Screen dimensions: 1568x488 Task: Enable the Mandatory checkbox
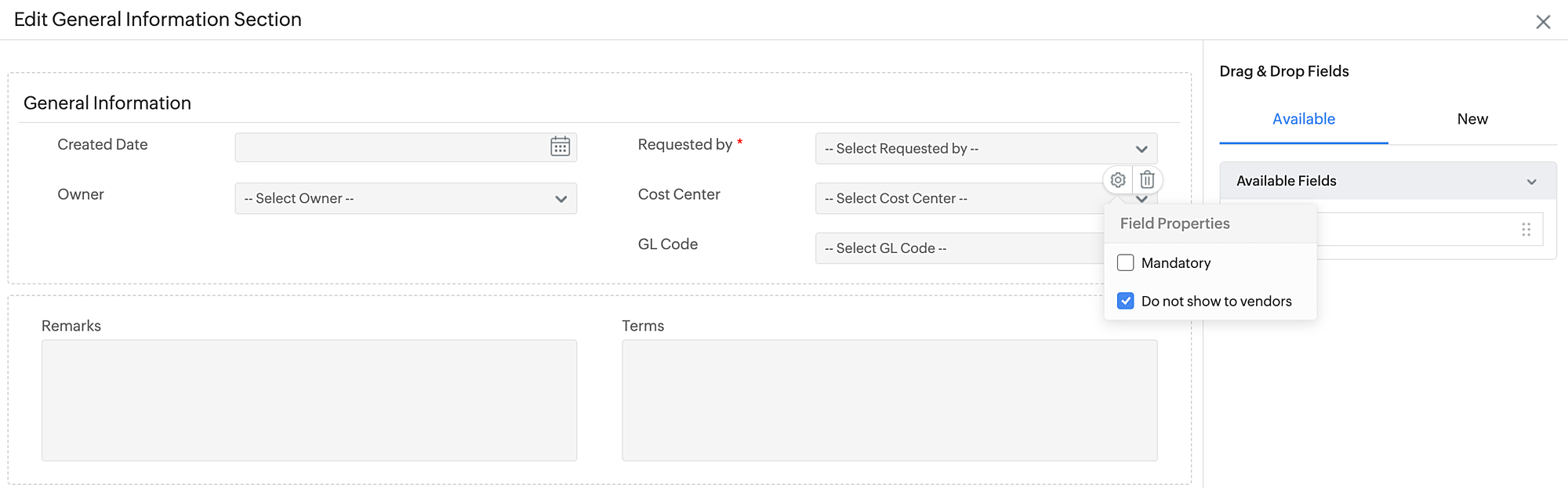(1126, 263)
